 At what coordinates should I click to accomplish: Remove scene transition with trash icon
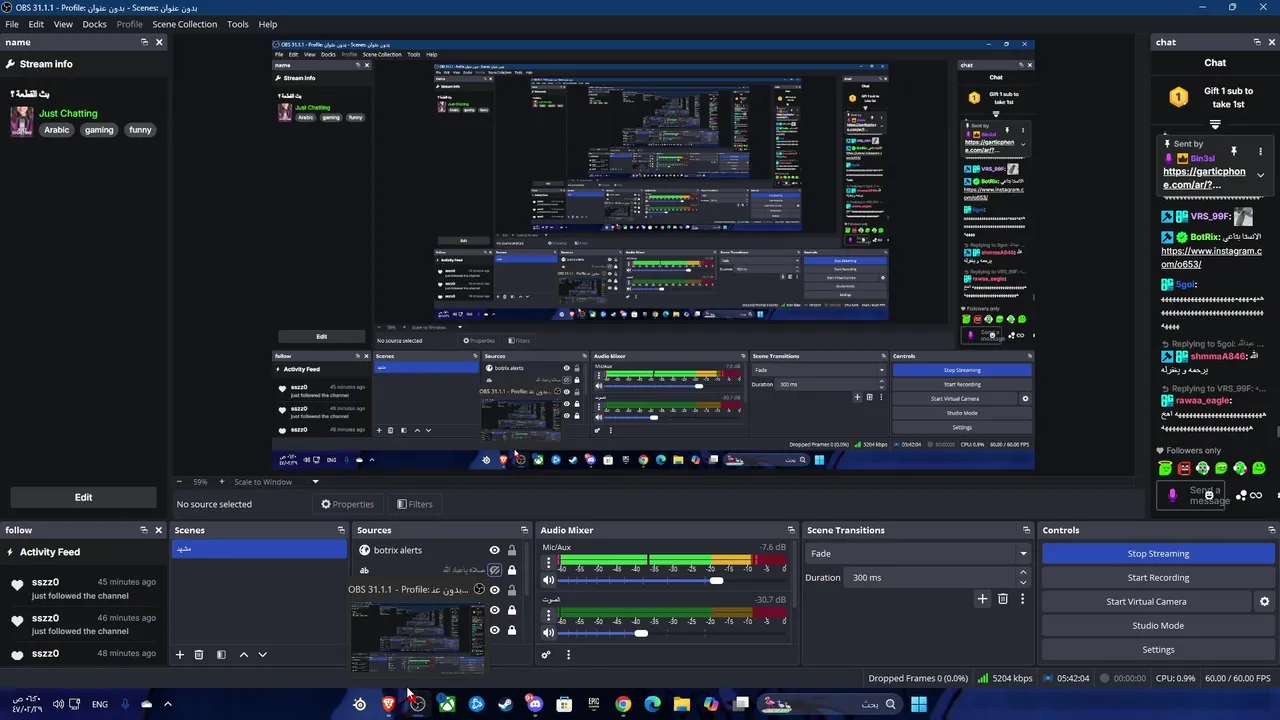click(1003, 599)
